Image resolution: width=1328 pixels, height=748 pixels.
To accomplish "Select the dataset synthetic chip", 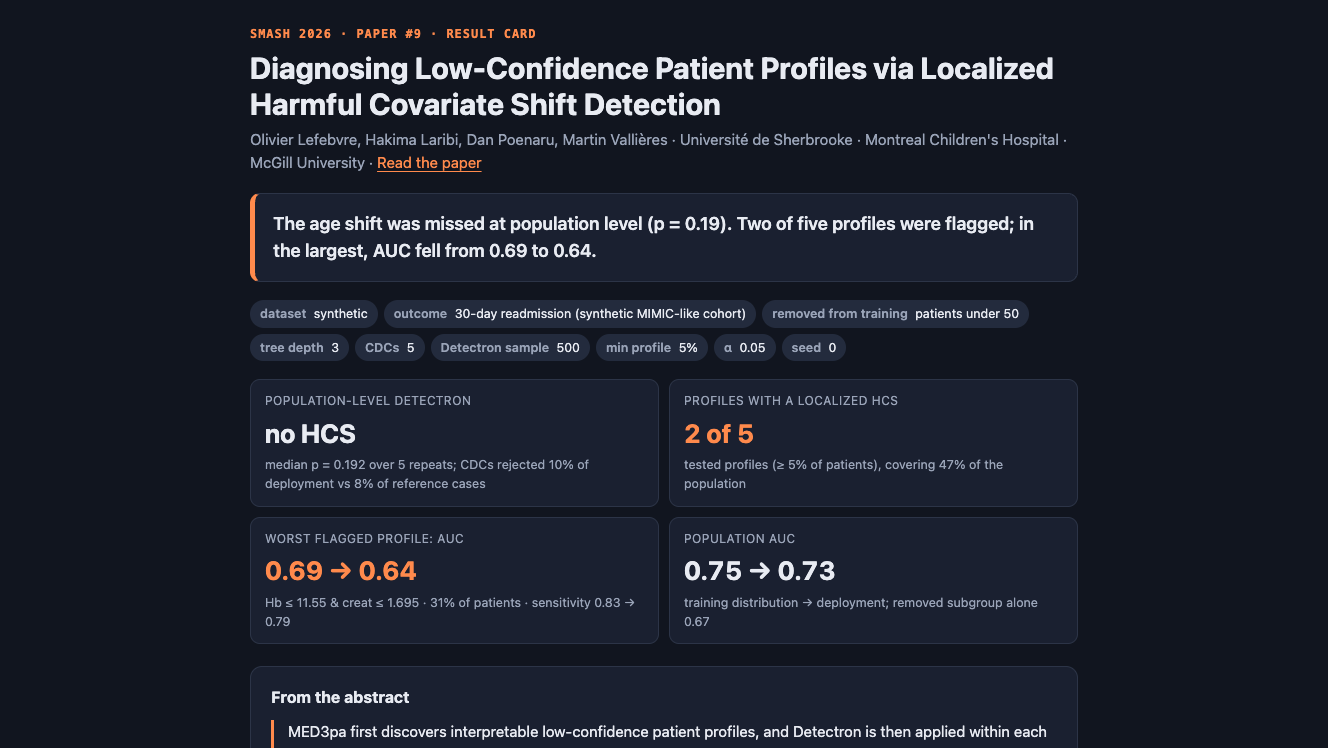I will coord(314,314).
